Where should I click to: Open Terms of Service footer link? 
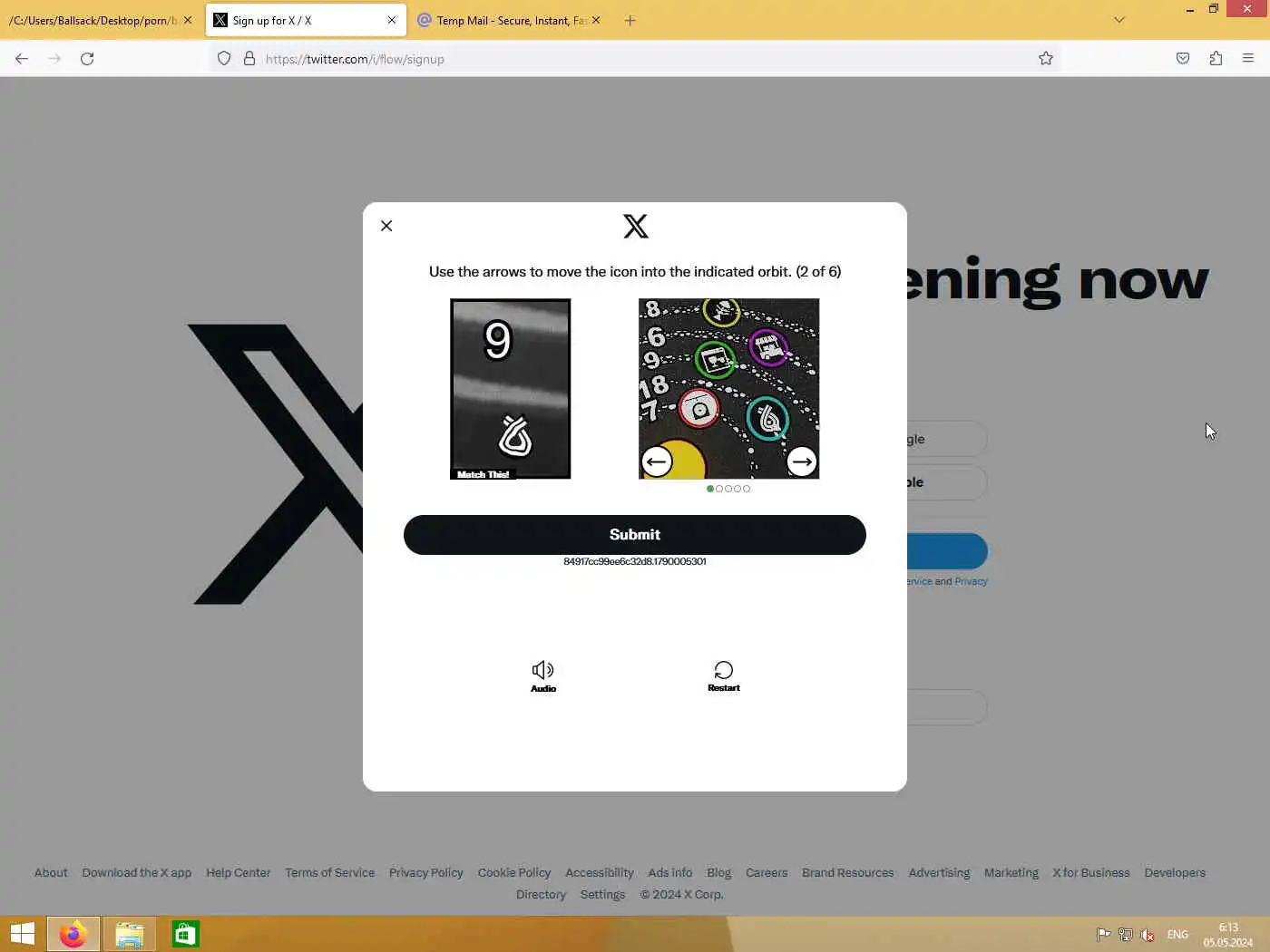[x=330, y=873]
